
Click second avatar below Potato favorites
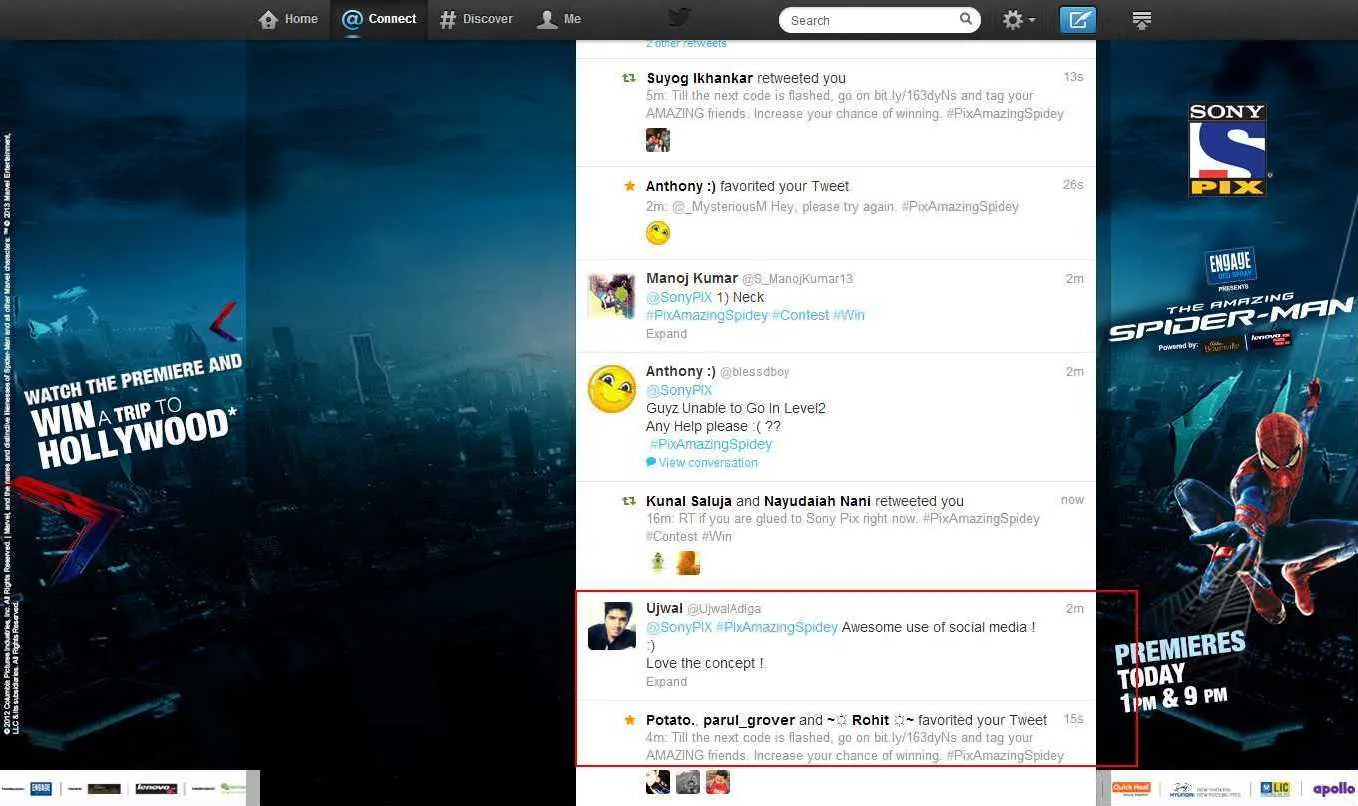click(x=688, y=782)
